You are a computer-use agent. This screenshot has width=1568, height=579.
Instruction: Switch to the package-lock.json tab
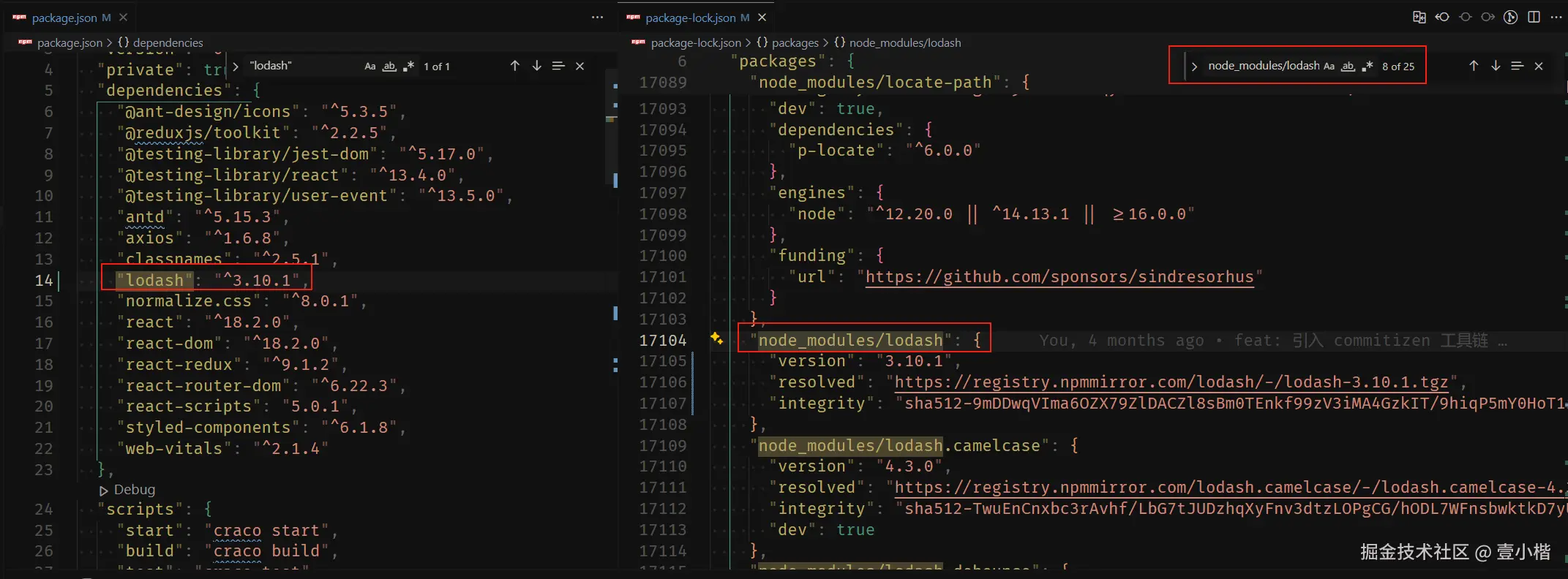689,18
